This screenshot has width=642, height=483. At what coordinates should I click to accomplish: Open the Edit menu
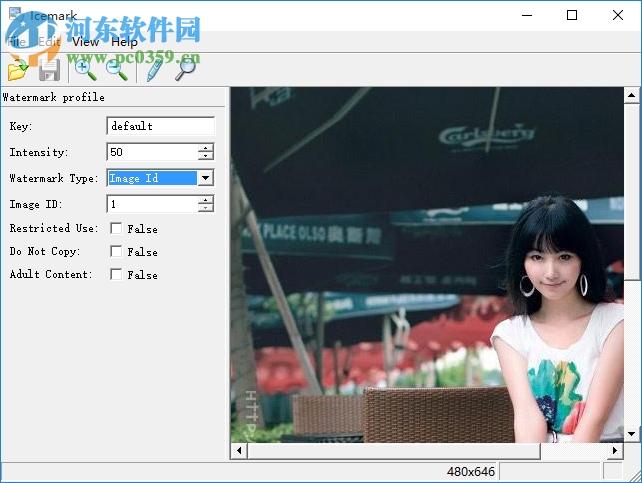[50, 42]
